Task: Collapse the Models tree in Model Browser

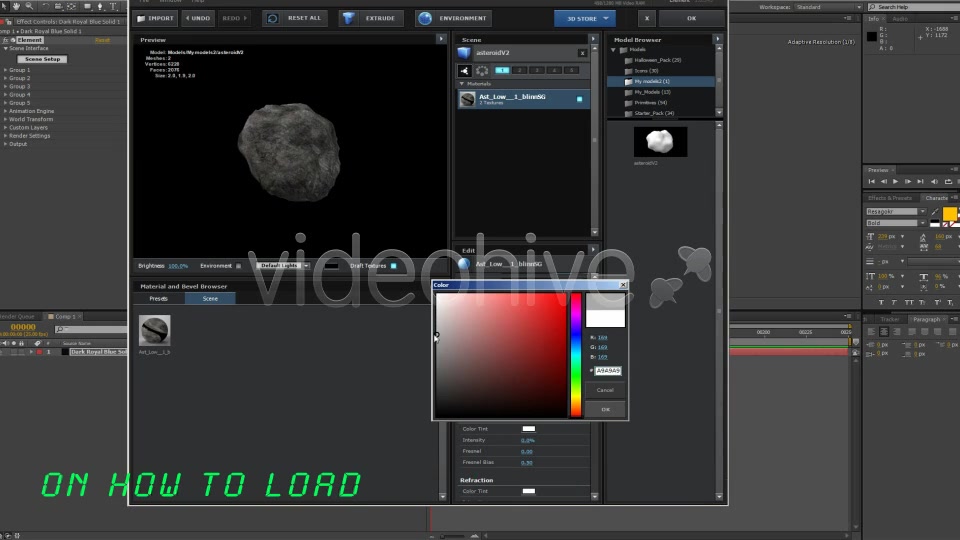Action: tap(613, 50)
